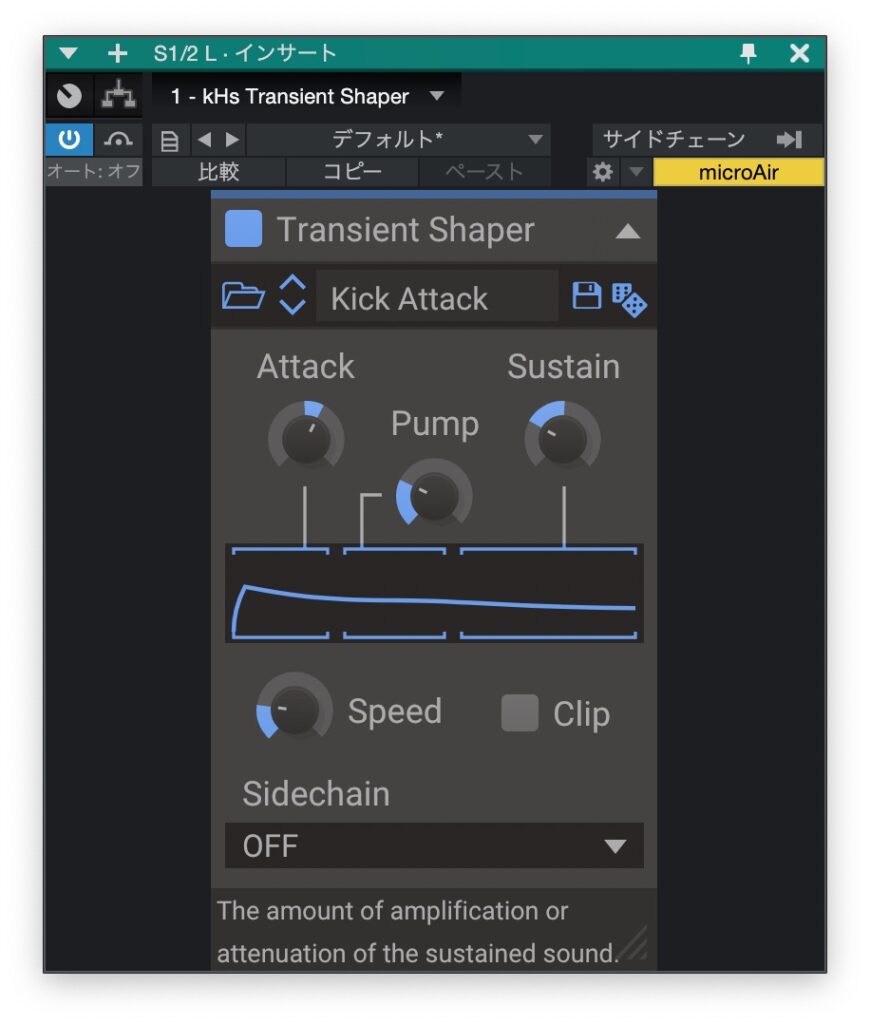870x1024 pixels.
Task: Click the Kick Attack preset name field
Action: [x=436, y=298]
